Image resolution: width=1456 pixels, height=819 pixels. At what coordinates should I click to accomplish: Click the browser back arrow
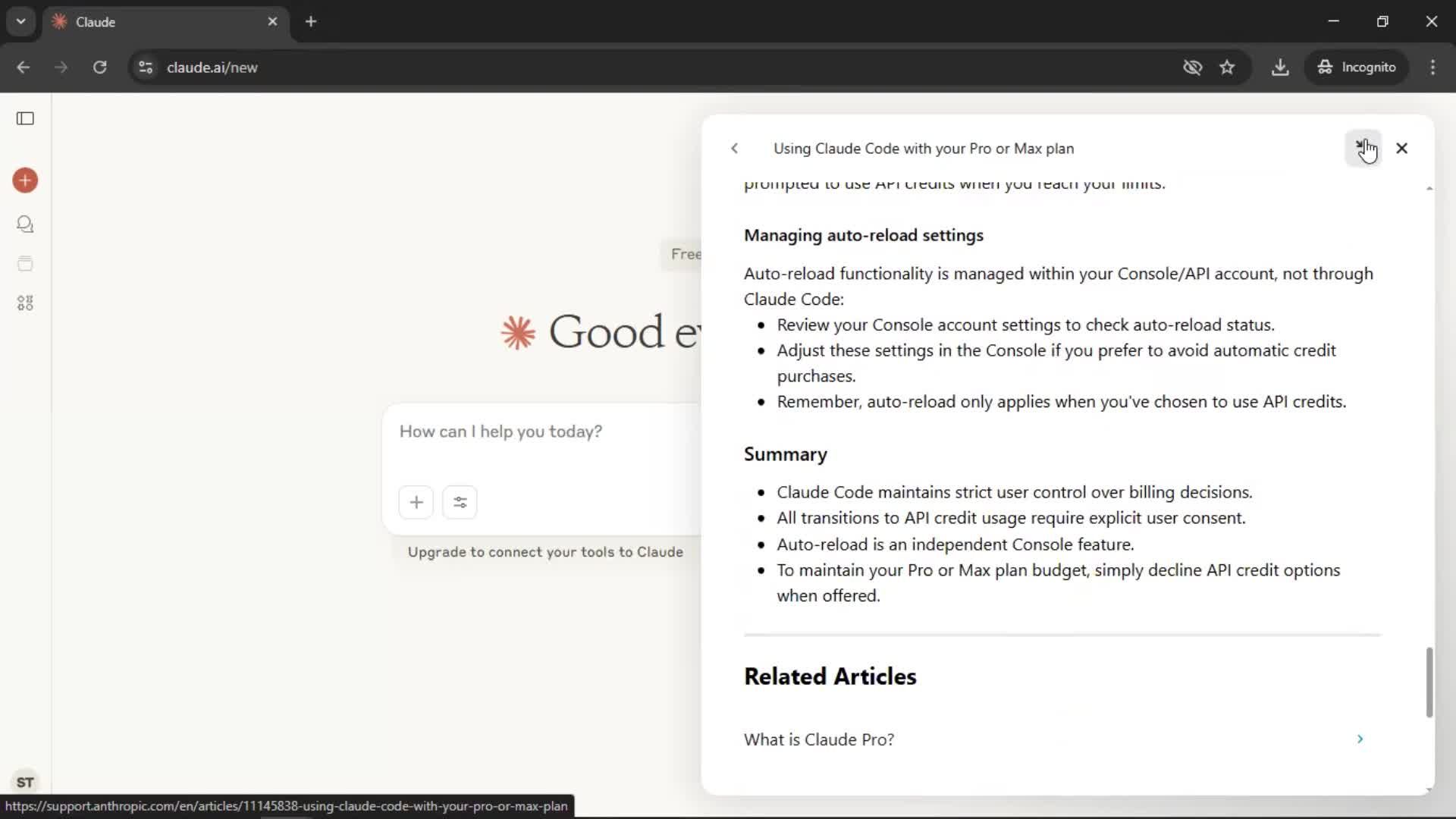click(x=24, y=67)
